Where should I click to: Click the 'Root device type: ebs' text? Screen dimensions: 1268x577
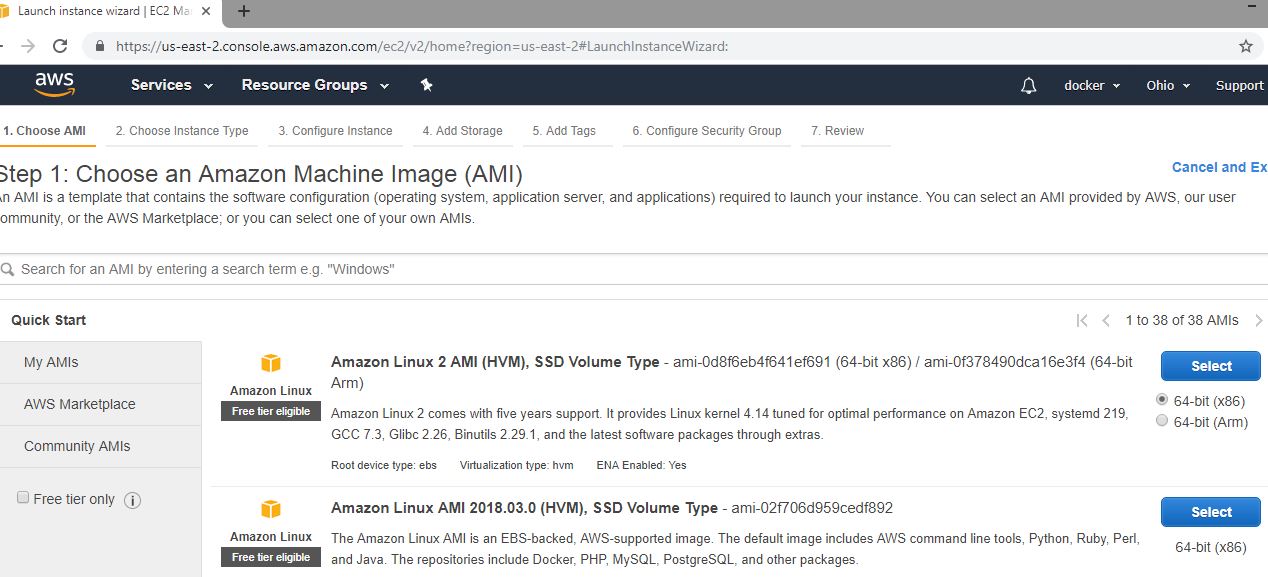[x=384, y=465]
